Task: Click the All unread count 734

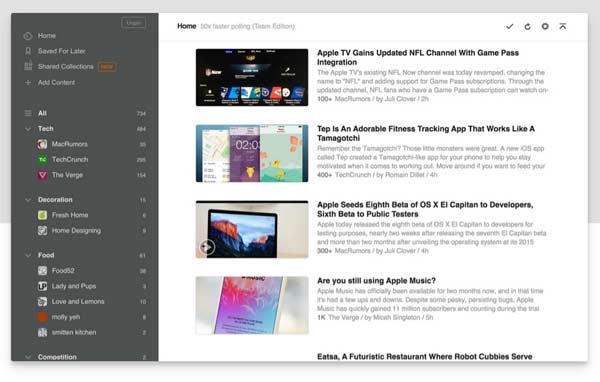Action: pos(141,114)
